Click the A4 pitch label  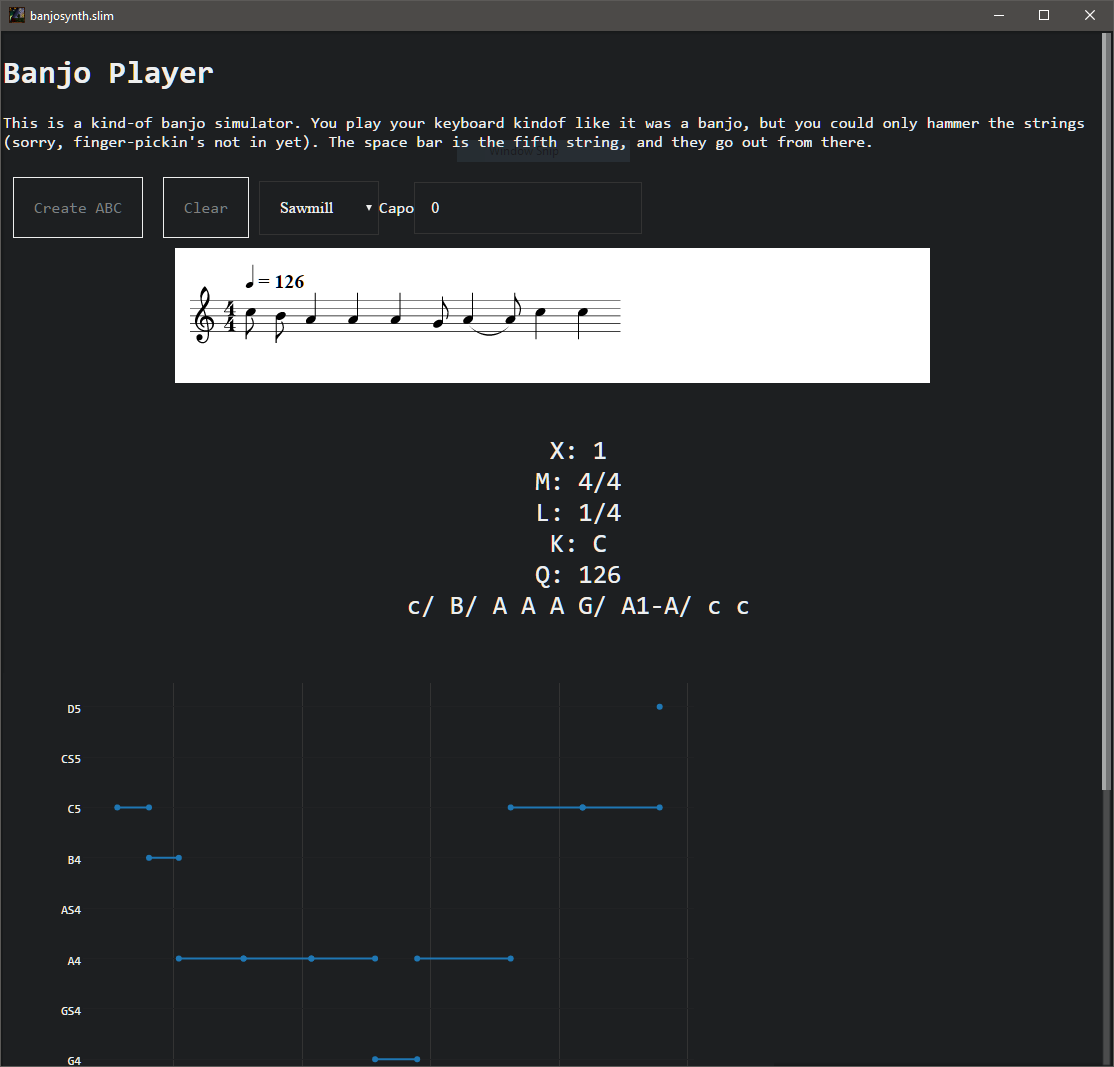(73, 960)
